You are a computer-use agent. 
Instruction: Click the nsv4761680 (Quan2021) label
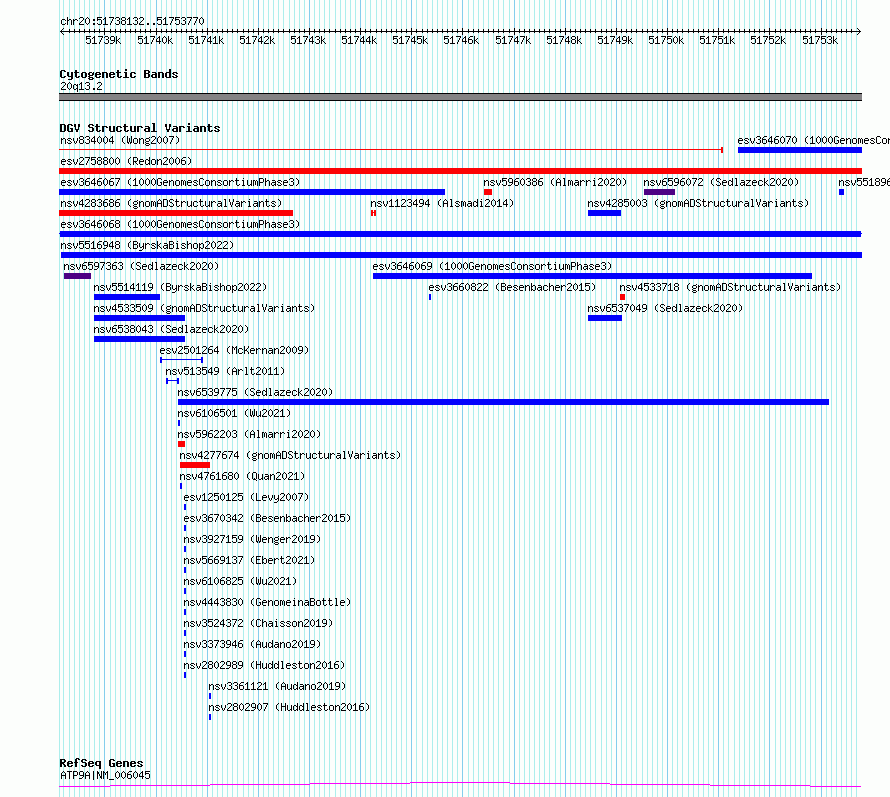click(242, 476)
